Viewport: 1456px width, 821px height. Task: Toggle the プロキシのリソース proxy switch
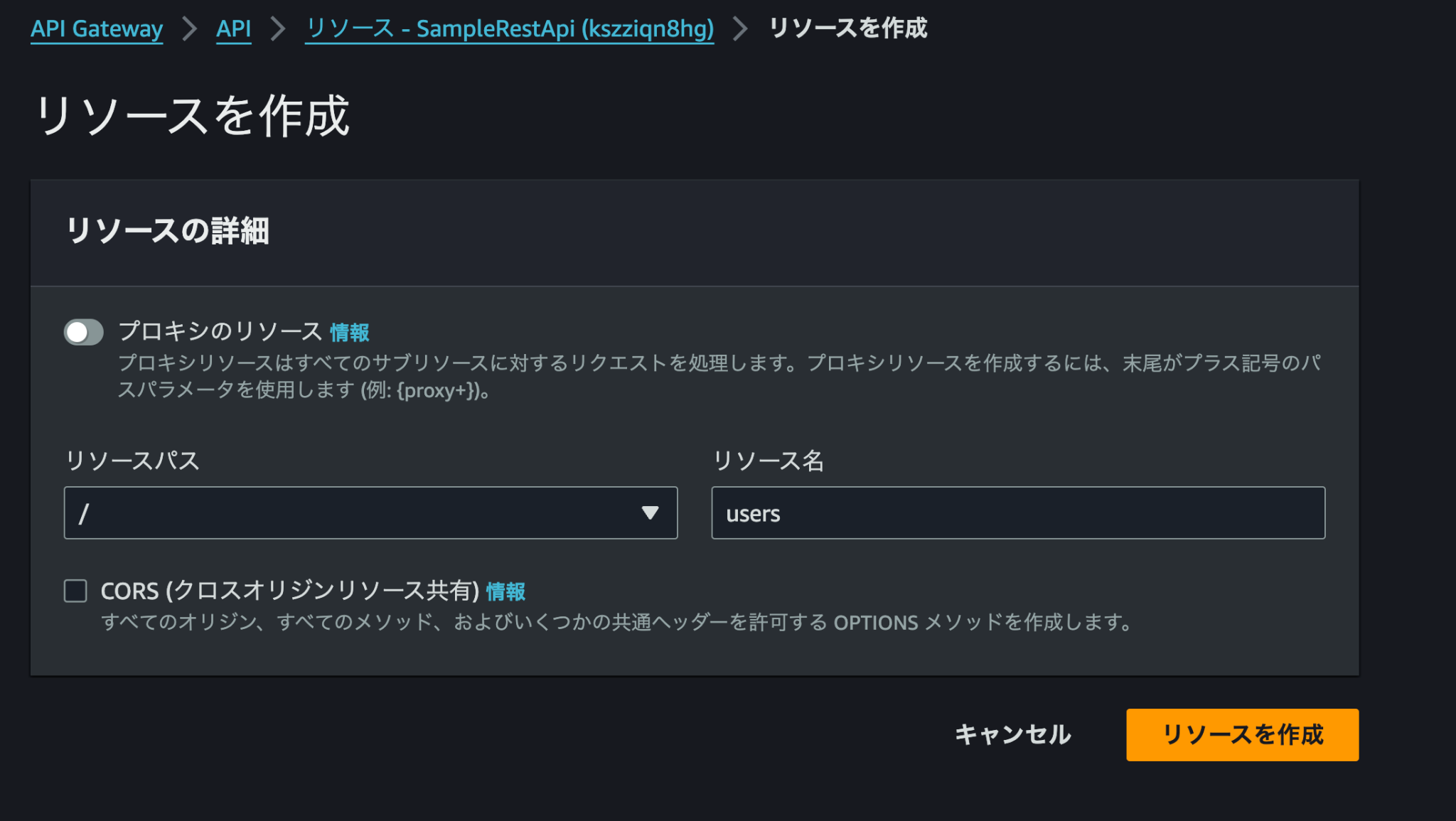coord(83,332)
